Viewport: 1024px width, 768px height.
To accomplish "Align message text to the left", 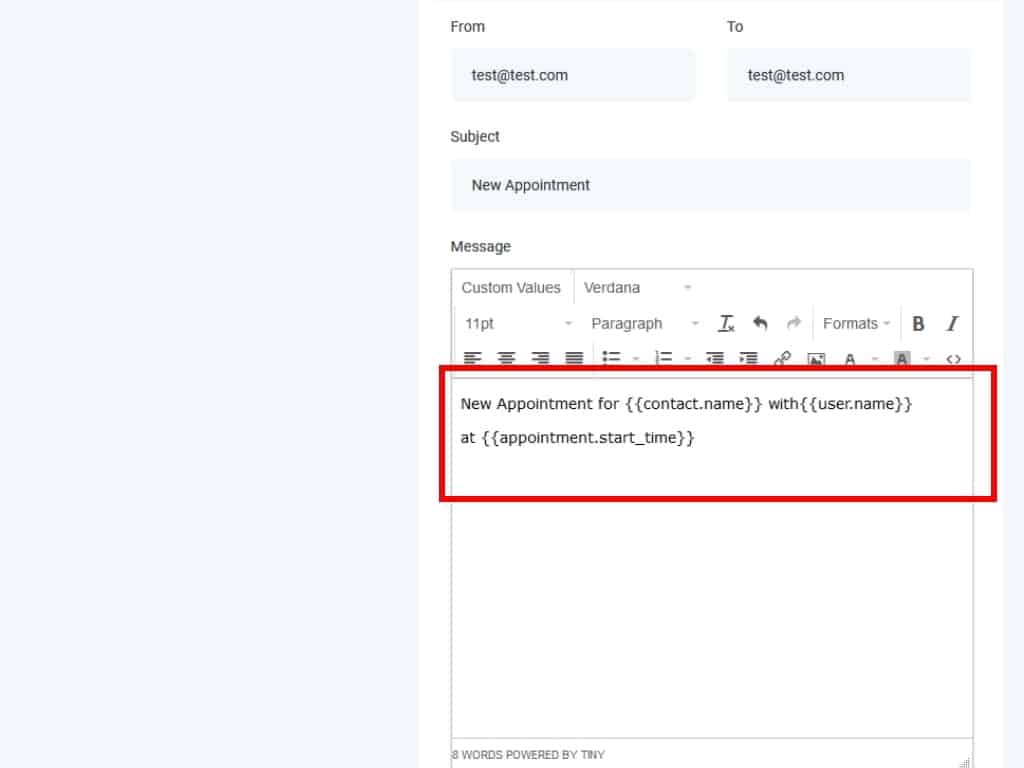I will [473, 358].
